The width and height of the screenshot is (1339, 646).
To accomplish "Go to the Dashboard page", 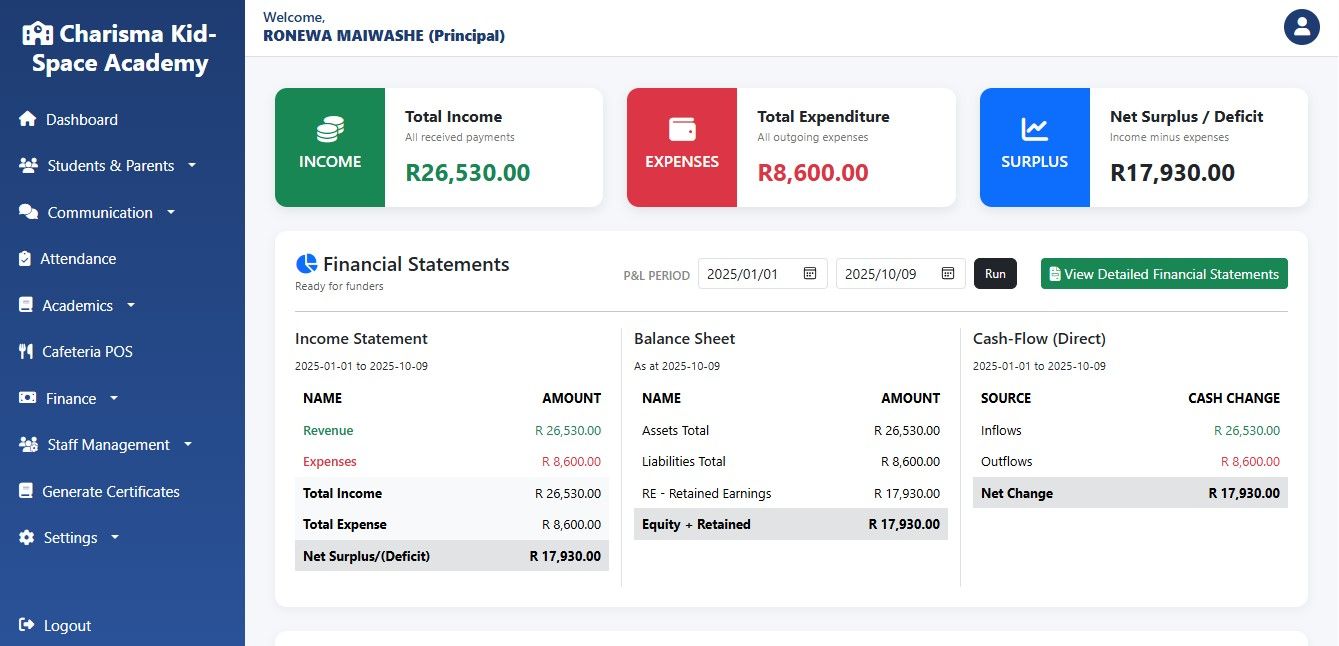I will 81,119.
